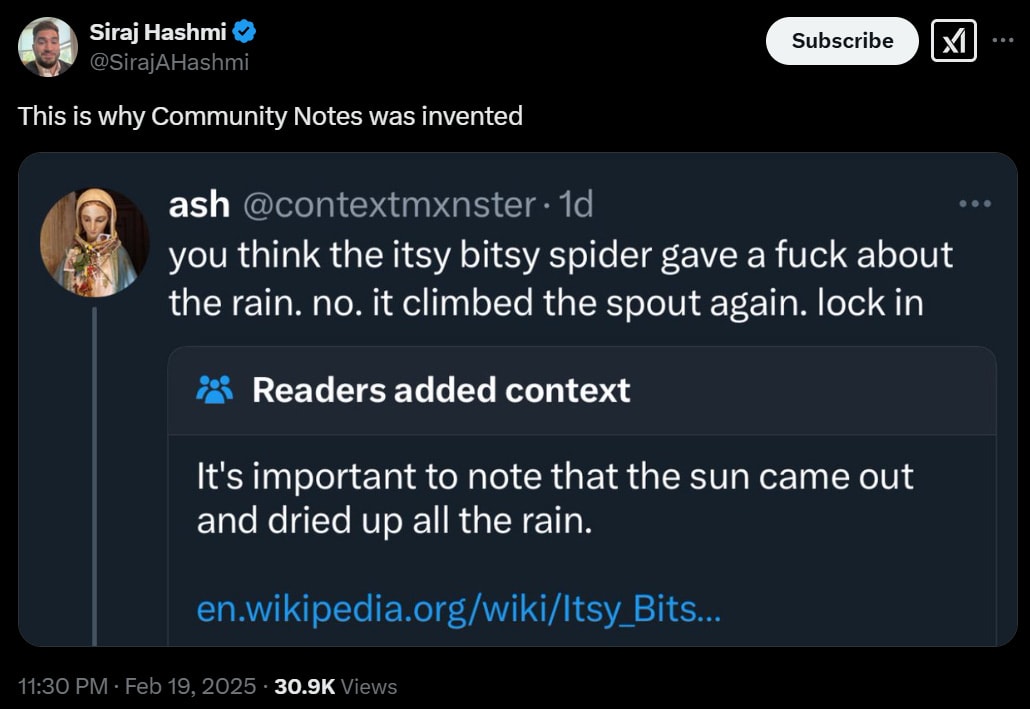Screen dimensions: 1030x709
Task: Open the post's three-dot more menu
Action: coord(1002,41)
